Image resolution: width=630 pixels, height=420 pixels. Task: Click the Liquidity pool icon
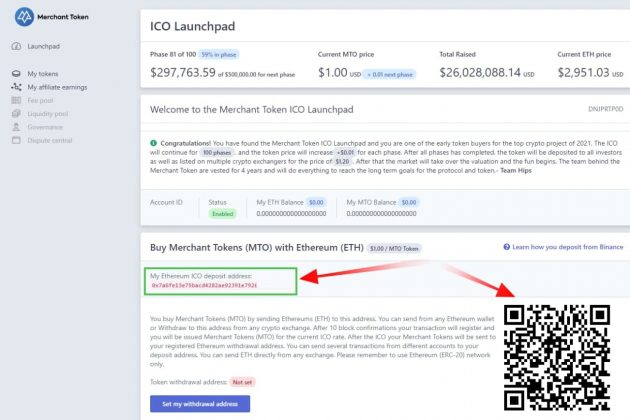click(16, 114)
